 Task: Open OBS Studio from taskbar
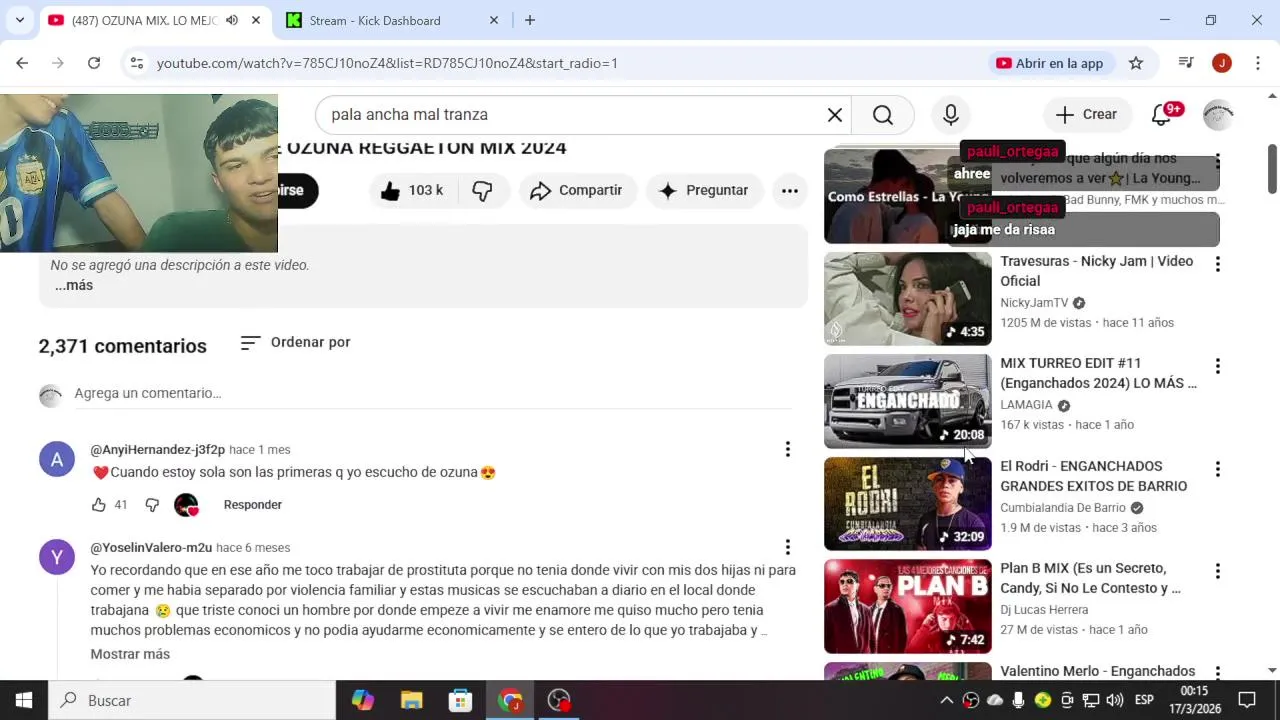click(x=559, y=700)
